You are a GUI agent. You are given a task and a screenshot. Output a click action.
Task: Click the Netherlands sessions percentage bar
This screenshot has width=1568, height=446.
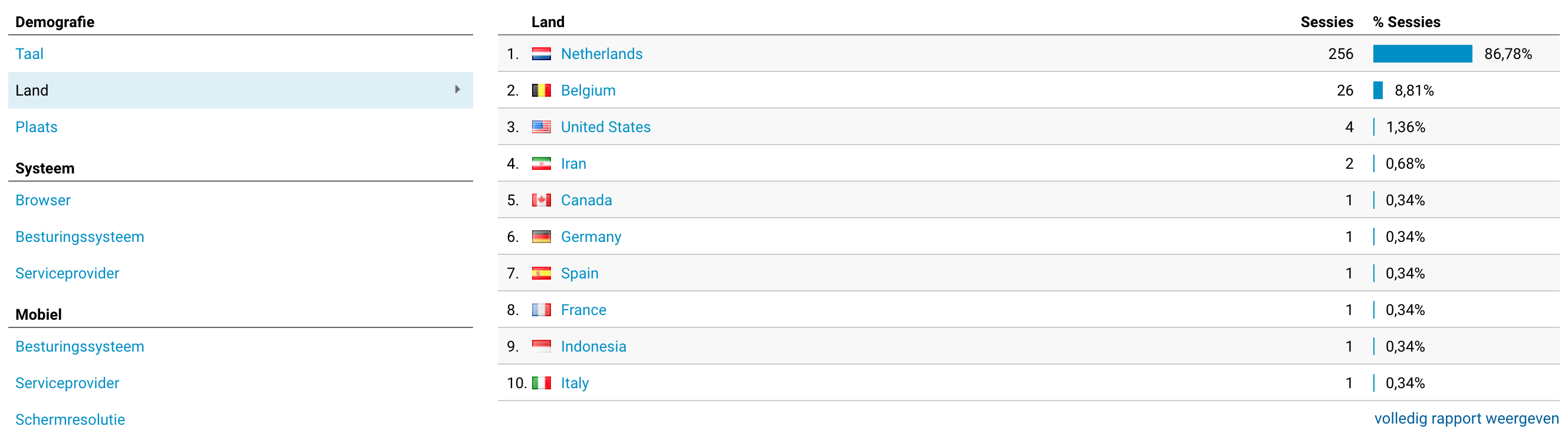(x=1422, y=54)
